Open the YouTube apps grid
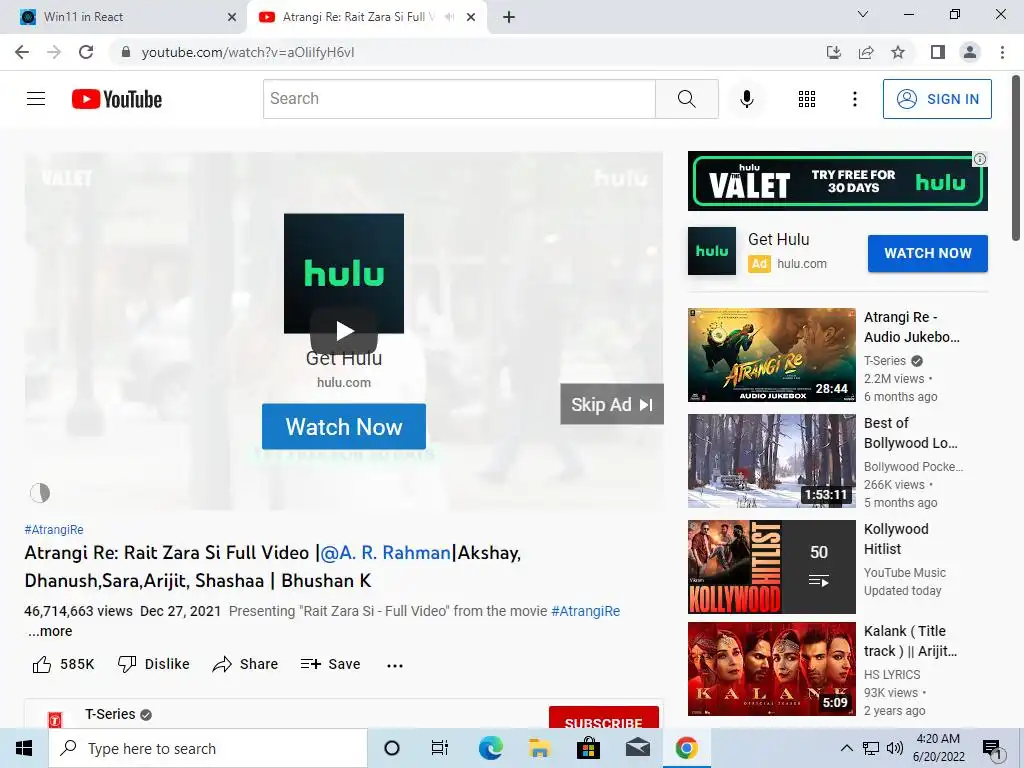Screen dimensions: 1024x768 pos(807,99)
